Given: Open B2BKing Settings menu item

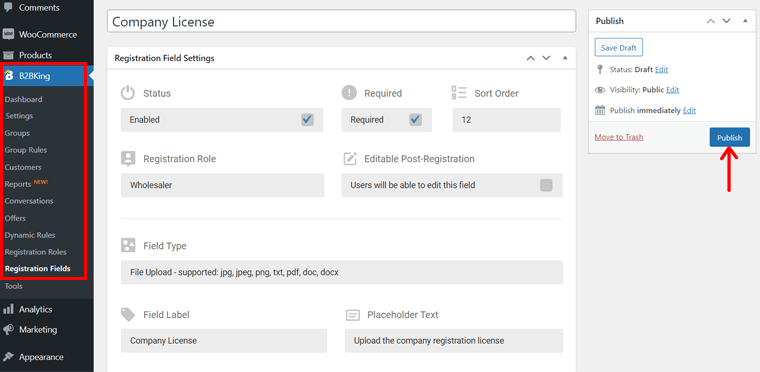Looking at the screenshot, I should pyautogui.click(x=19, y=116).
